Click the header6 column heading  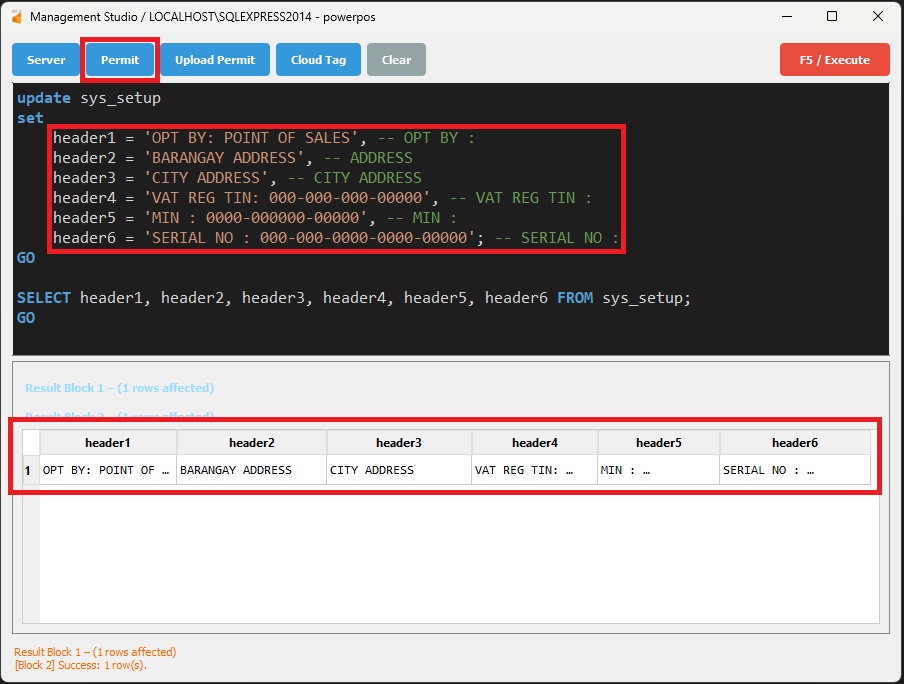(794, 443)
